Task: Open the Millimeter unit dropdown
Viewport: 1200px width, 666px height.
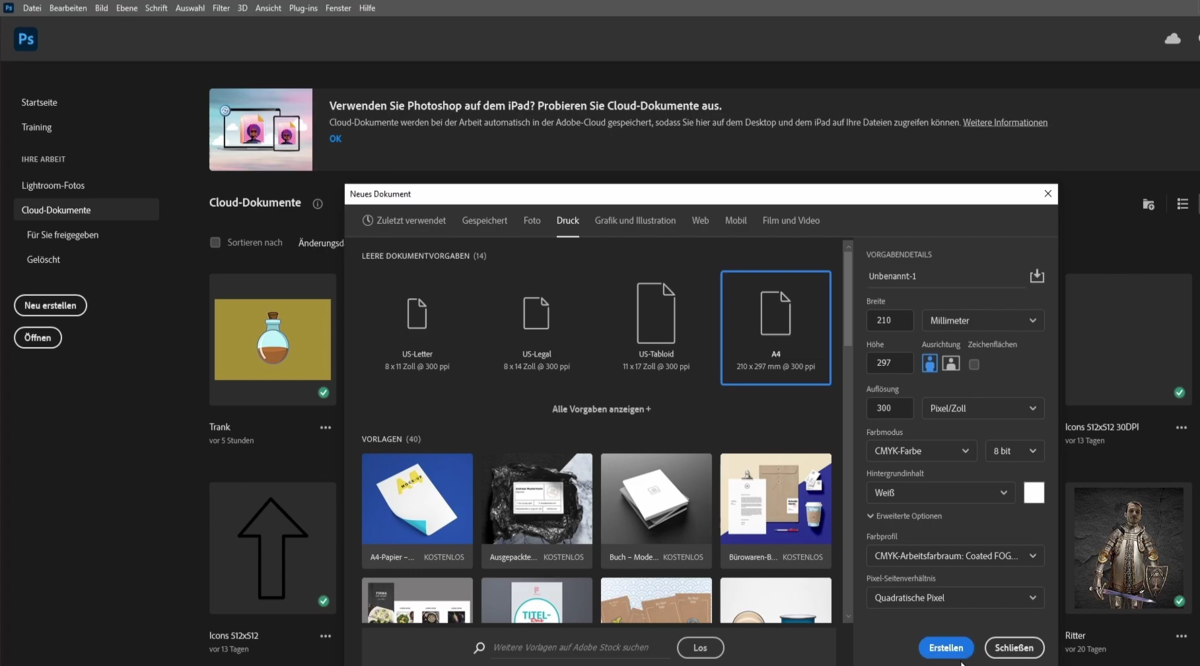Action: click(983, 320)
